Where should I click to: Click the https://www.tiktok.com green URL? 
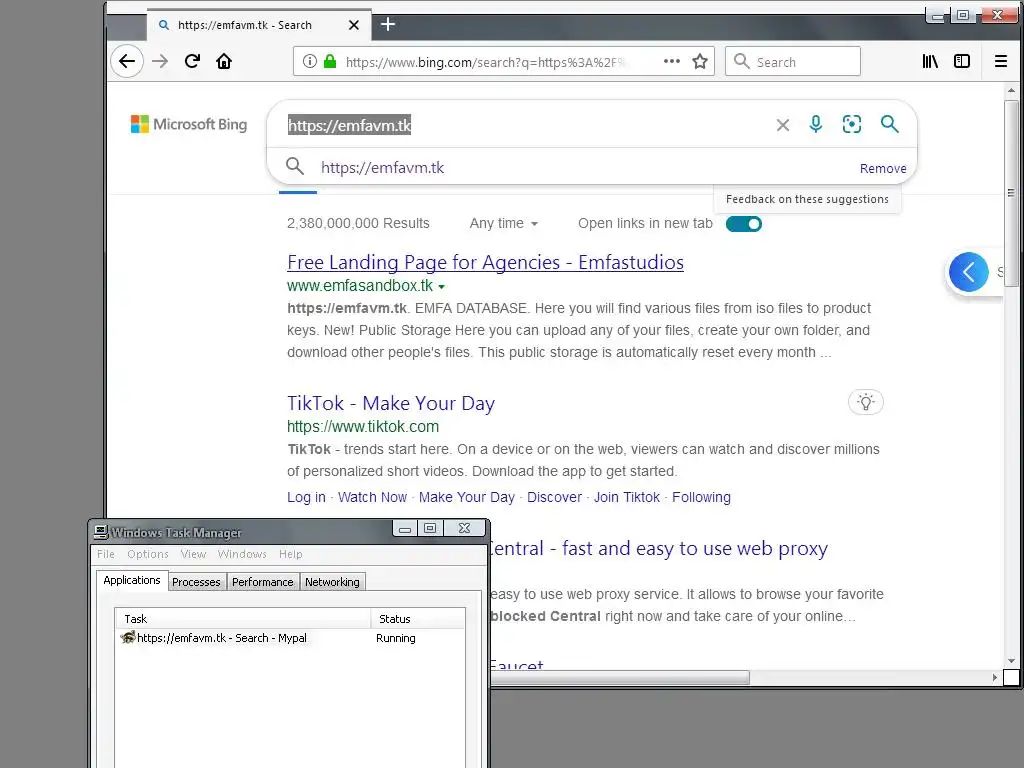tap(363, 426)
